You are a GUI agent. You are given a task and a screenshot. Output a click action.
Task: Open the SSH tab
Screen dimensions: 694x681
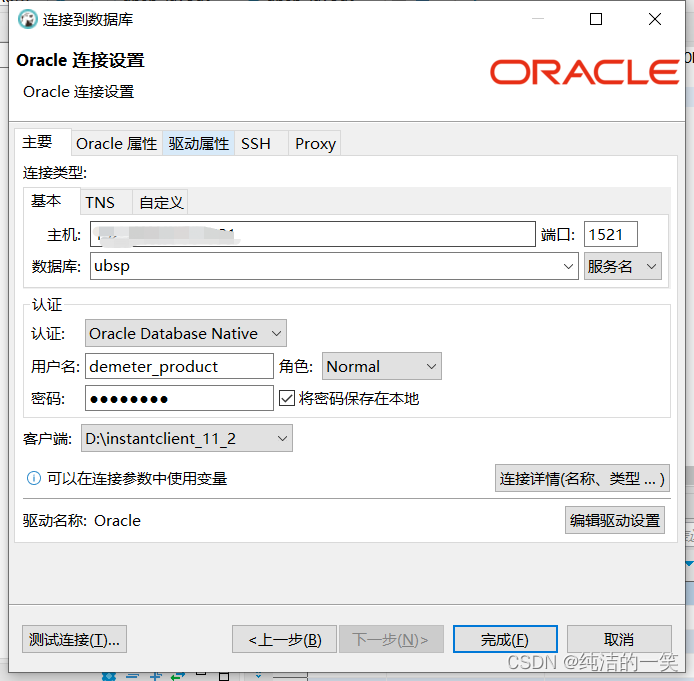pos(261,144)
